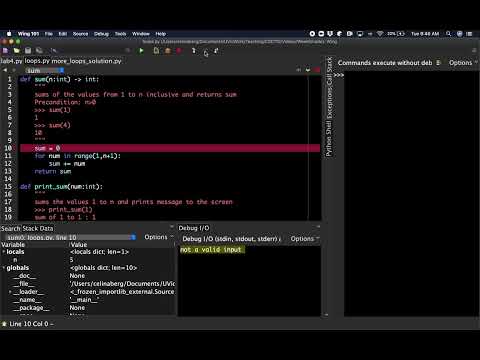Click the Open file folder icon
The width and height of the screenshot is (480, 360).
(16, 51)
